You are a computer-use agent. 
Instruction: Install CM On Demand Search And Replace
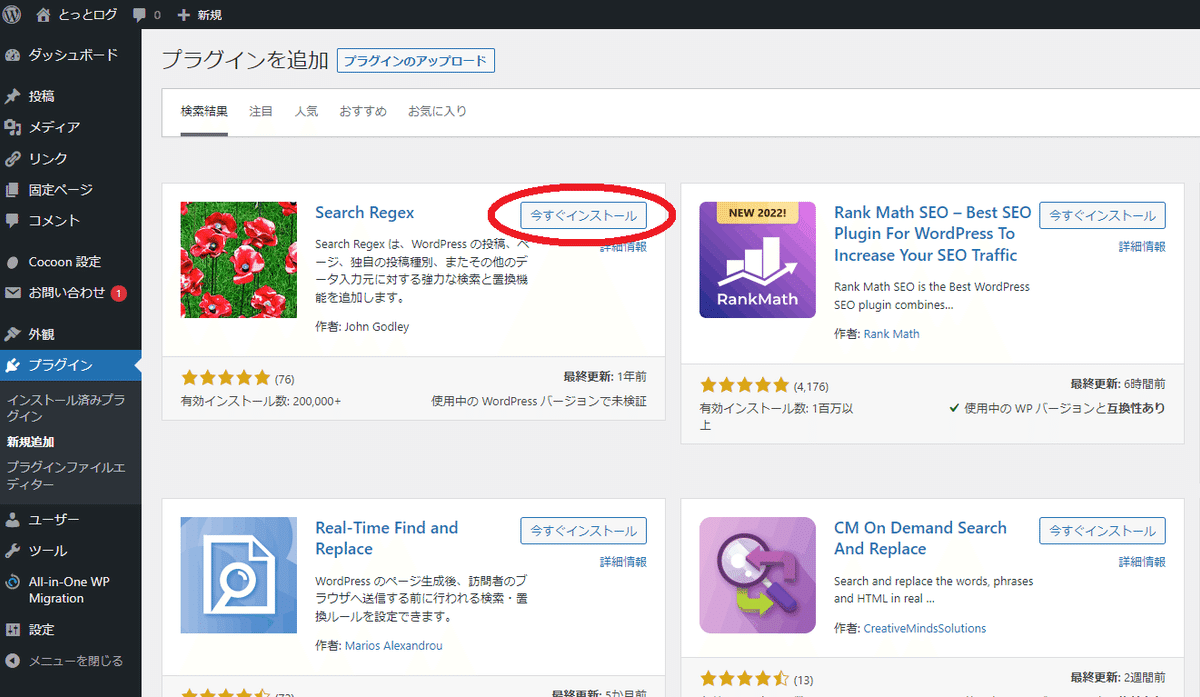point(1103,530)
